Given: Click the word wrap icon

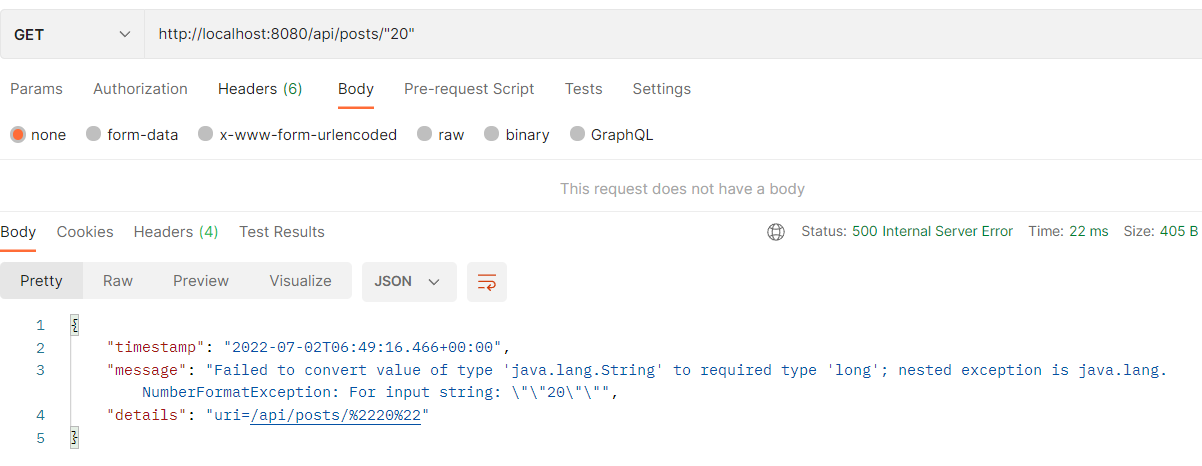Looking at the screenshot, I should [487, 282].
